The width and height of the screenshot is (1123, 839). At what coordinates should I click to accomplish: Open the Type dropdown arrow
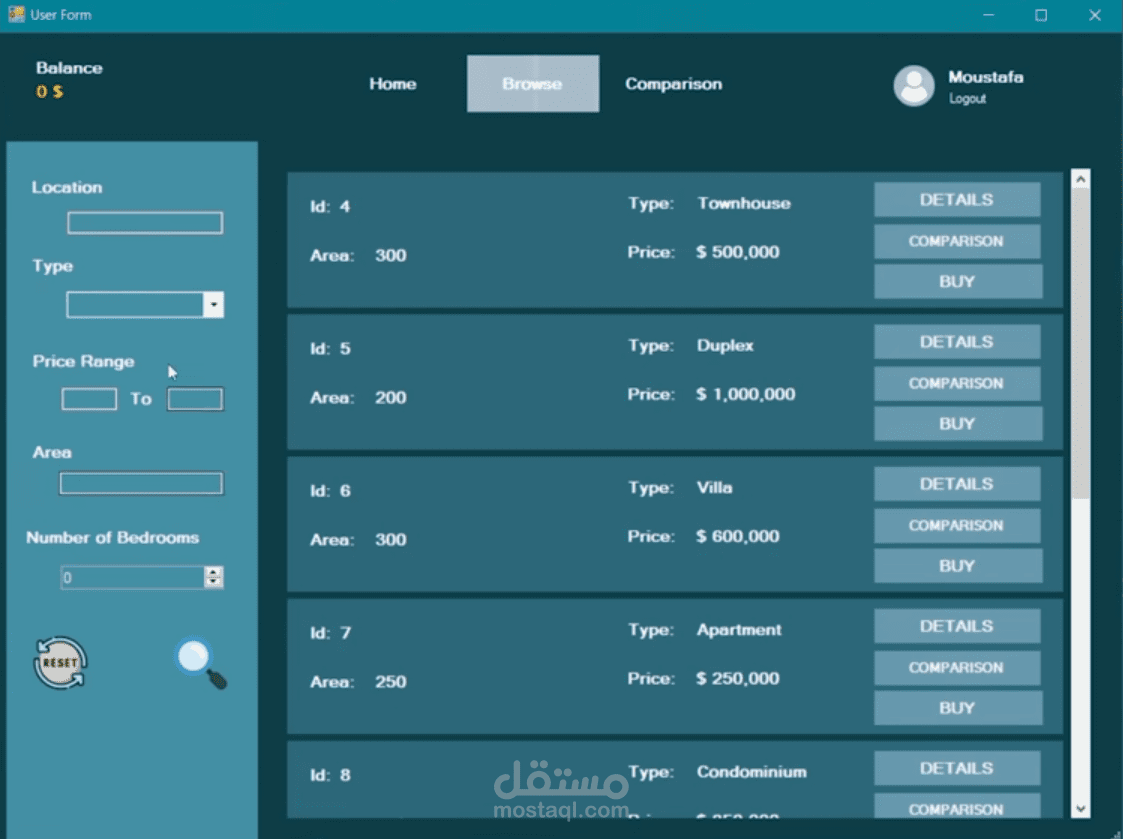point(213,305)
